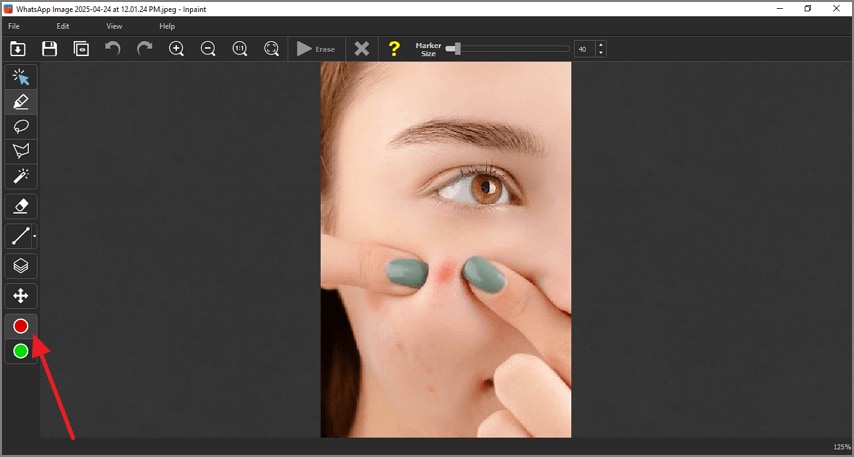Open help via yellow question mark
Image resolution: width=854 pixels, height=457 pixels.
(x=394, y=49)
